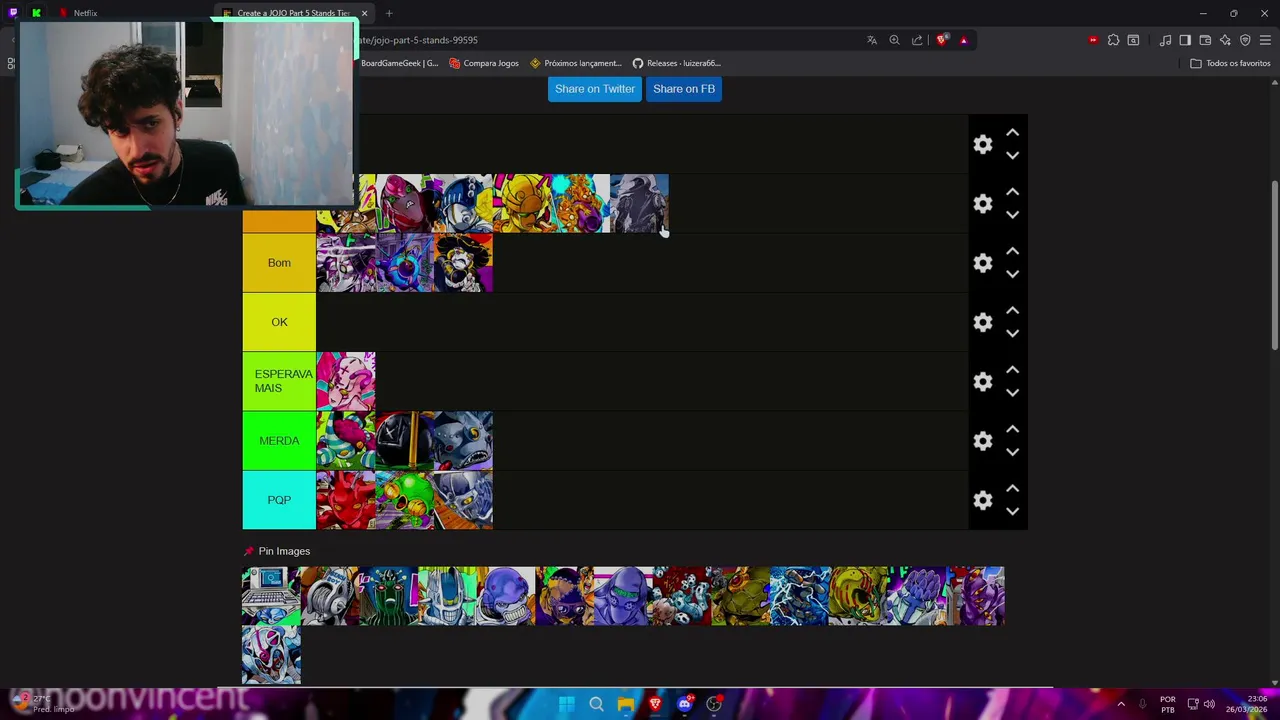Open the Brave VPN shield icon

tap(1245, 40)
